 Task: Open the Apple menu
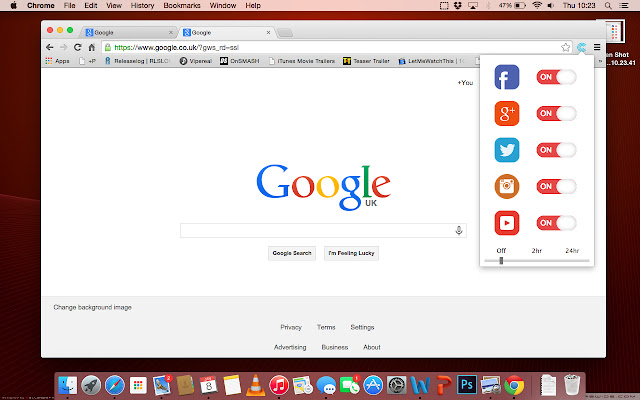point(13,5)
